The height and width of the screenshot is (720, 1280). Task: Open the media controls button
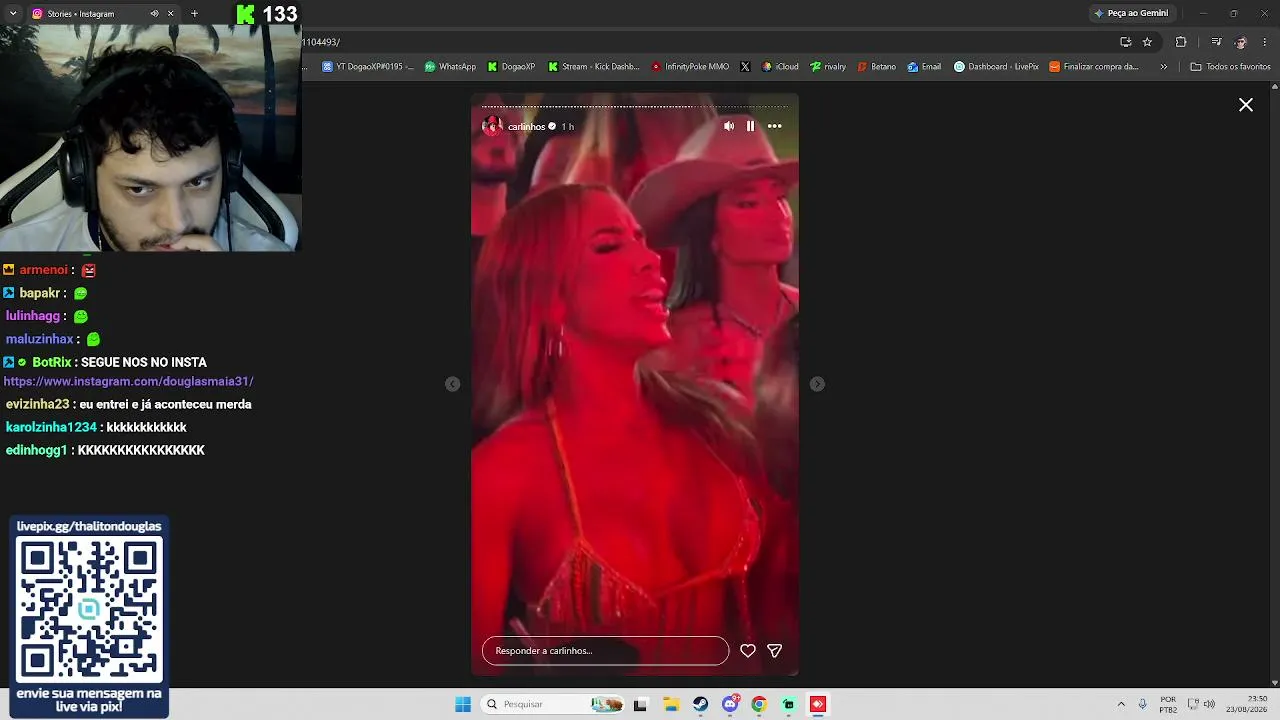point(1216,42)
